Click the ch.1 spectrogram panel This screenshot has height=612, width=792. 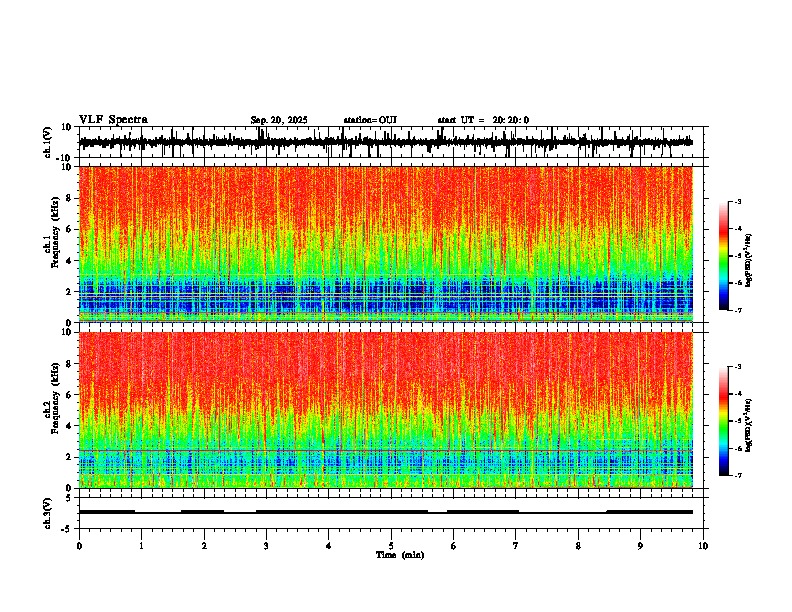pos(391,244)
